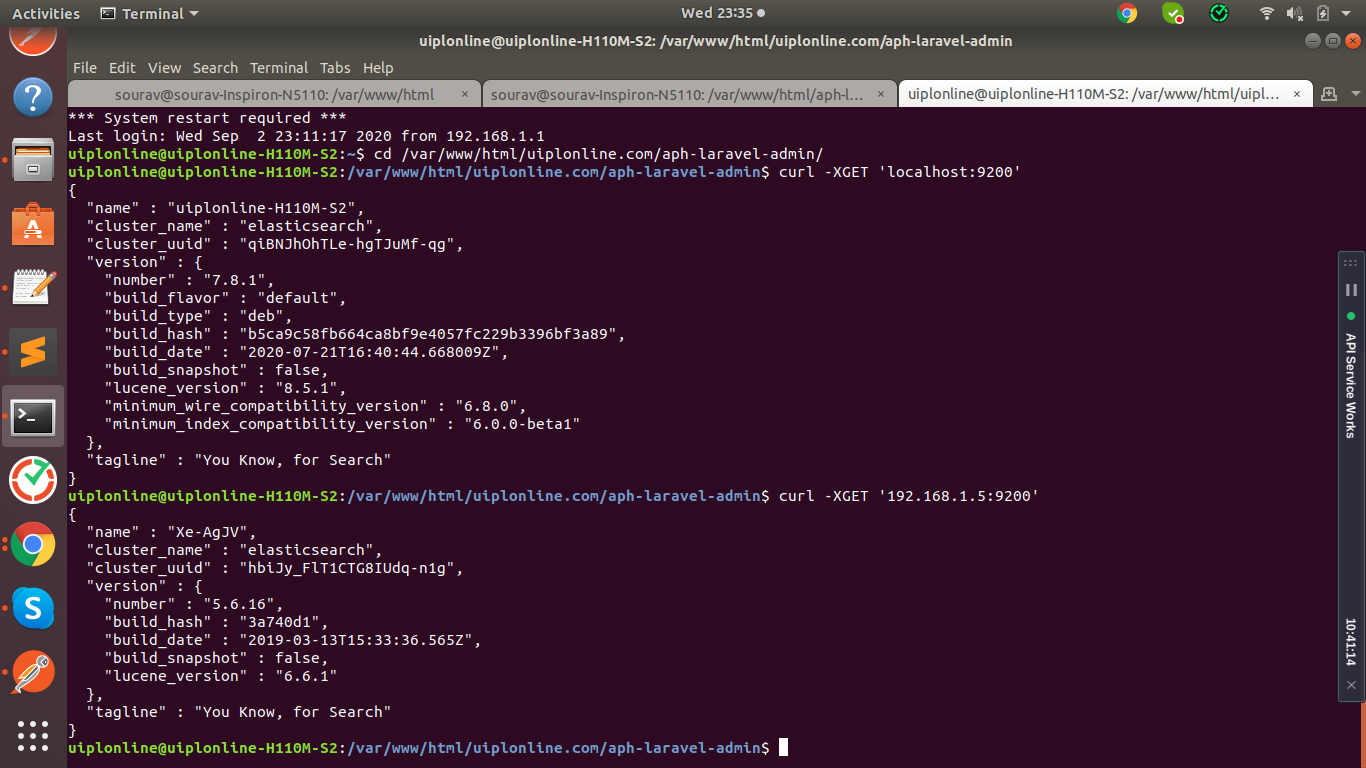
Task: Click the lucene_version "8.5.1" line
Action: 225,388
